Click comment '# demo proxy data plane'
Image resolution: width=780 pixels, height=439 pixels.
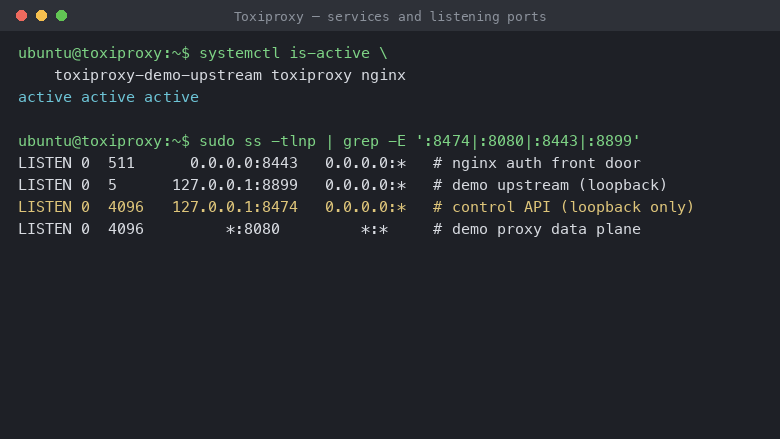537,229
